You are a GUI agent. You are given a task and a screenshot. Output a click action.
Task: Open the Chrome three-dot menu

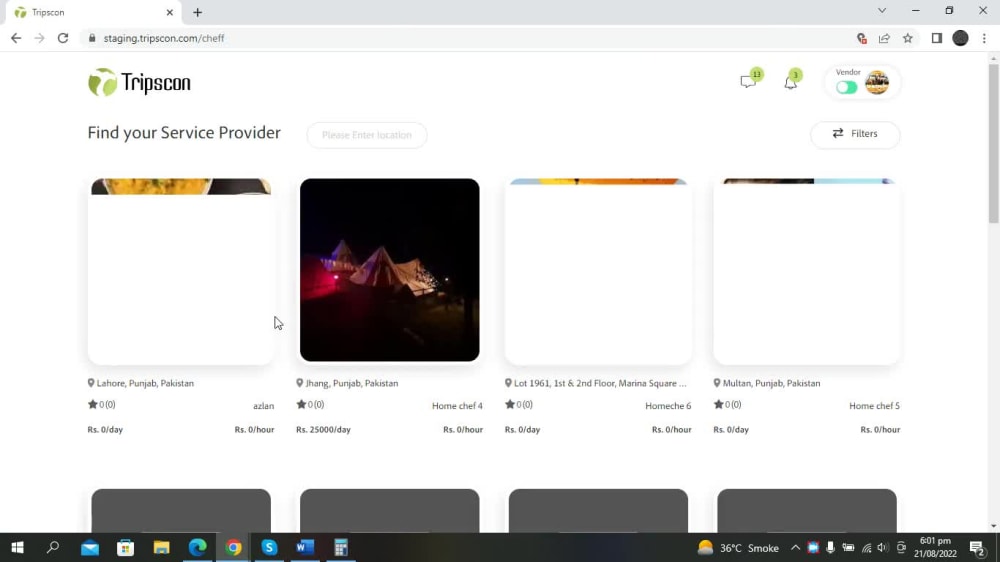[984, 38]
